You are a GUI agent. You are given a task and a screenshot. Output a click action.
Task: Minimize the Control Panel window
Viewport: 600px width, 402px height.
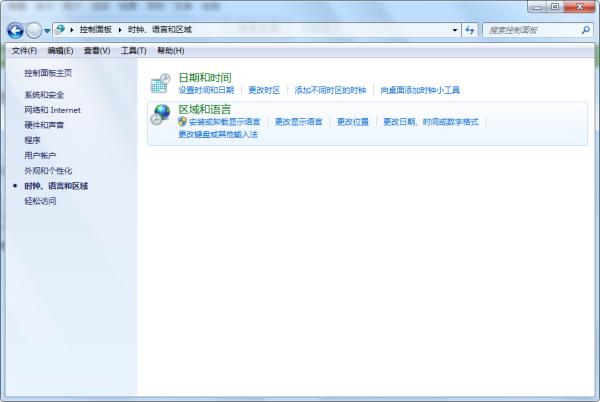click(537, 7)
